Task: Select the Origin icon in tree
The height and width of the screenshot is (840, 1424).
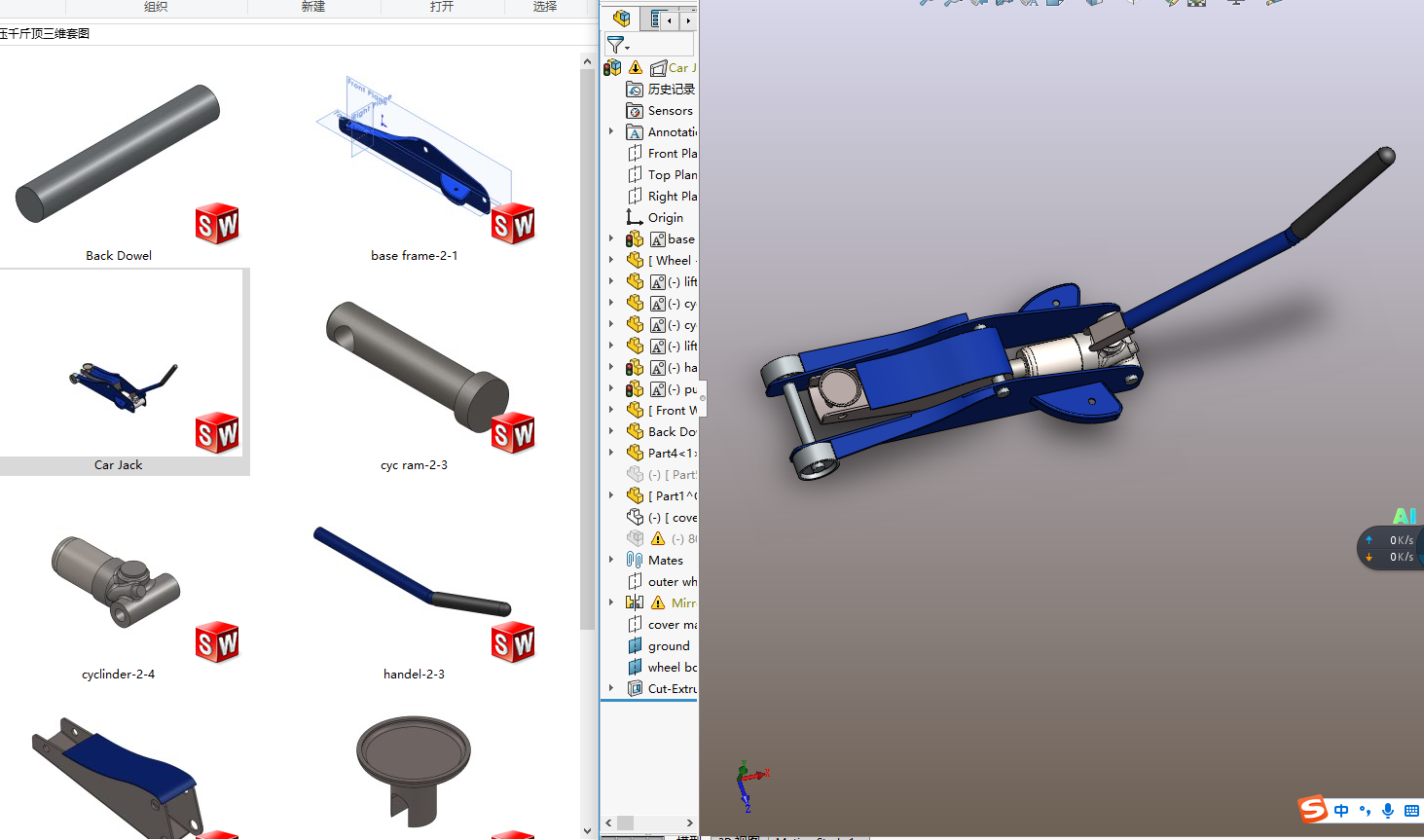Action: (635, 218)
